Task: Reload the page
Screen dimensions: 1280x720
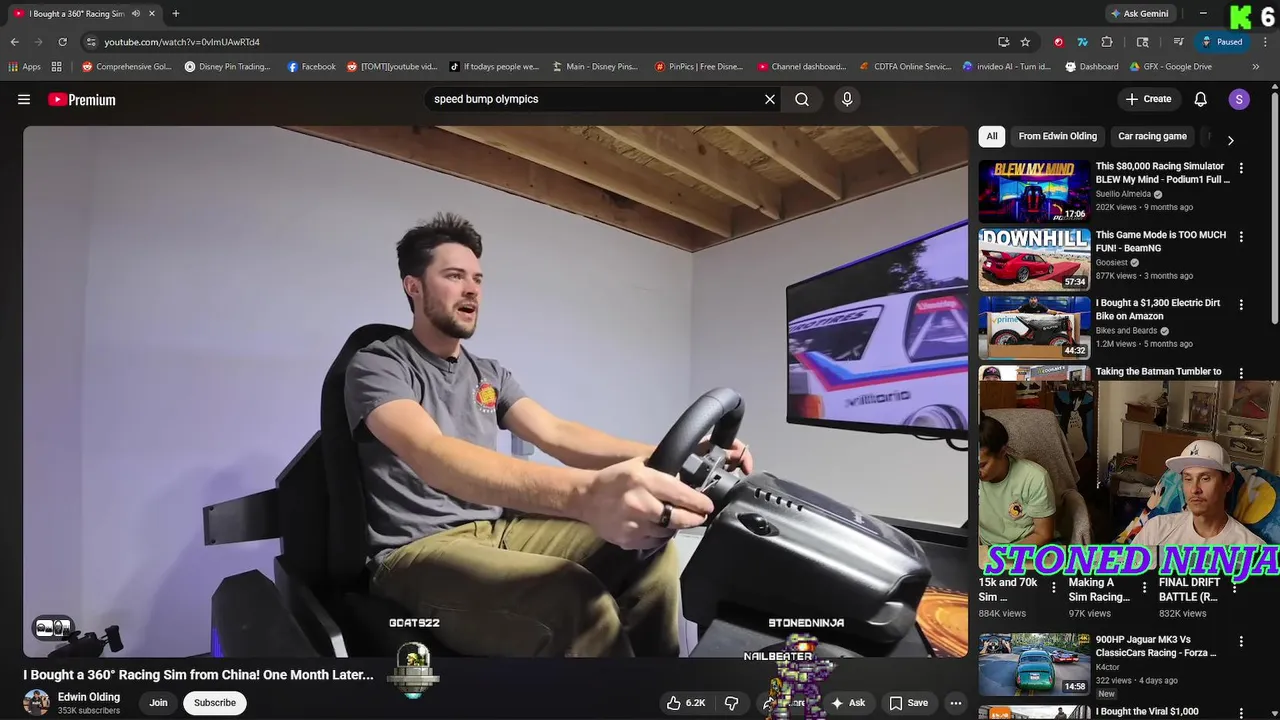Action: coord(62,42)
